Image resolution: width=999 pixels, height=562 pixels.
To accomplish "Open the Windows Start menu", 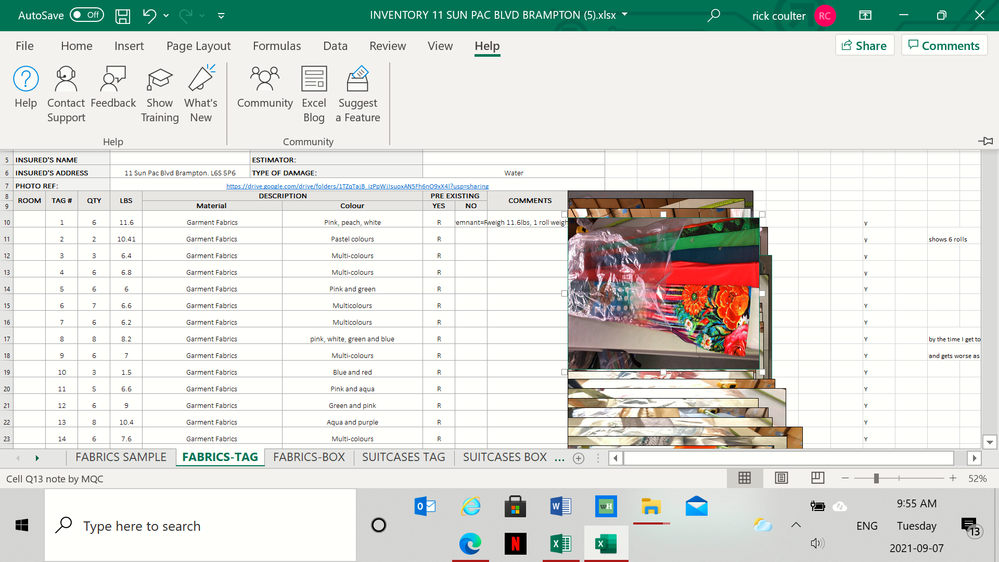I will (22, 526).
